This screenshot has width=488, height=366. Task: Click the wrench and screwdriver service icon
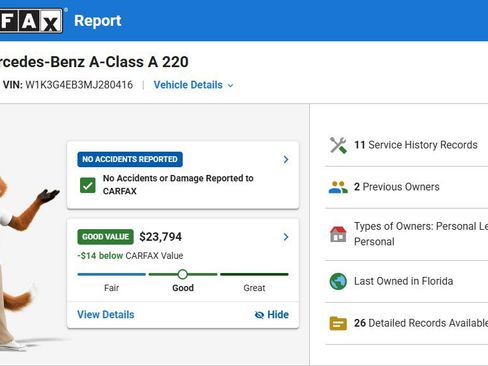point(338,145)
